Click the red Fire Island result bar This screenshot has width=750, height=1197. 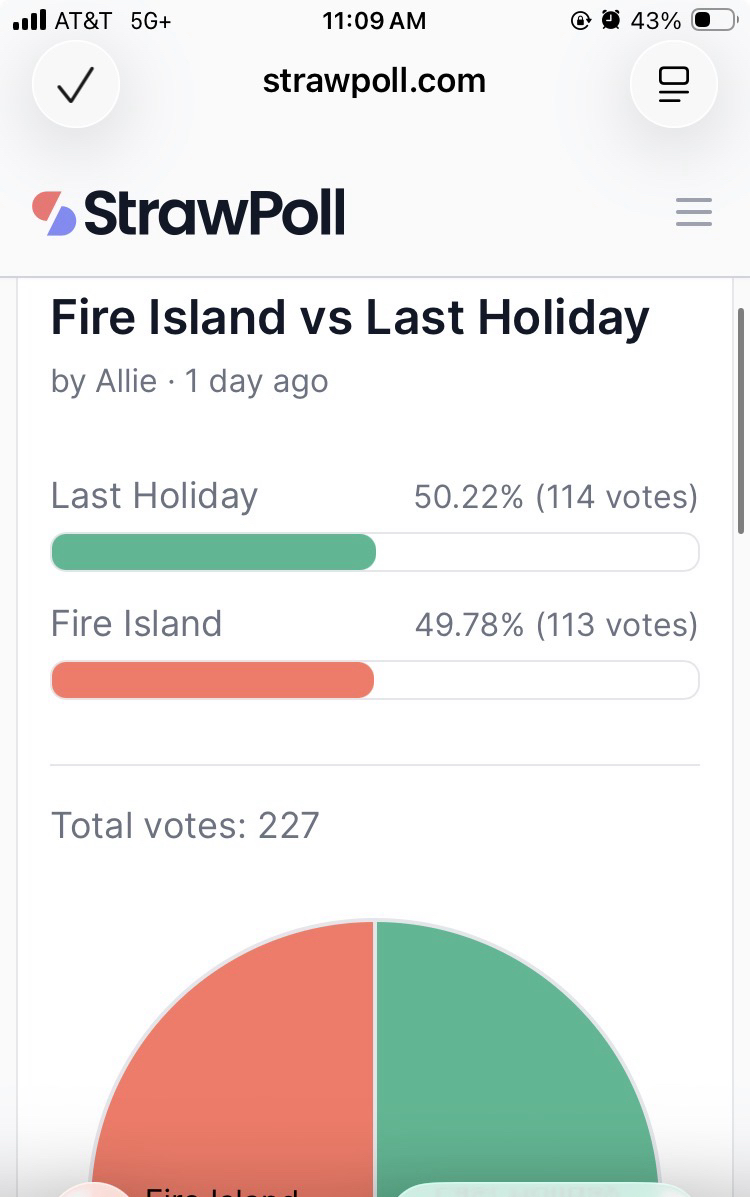[x=212, y=680]
